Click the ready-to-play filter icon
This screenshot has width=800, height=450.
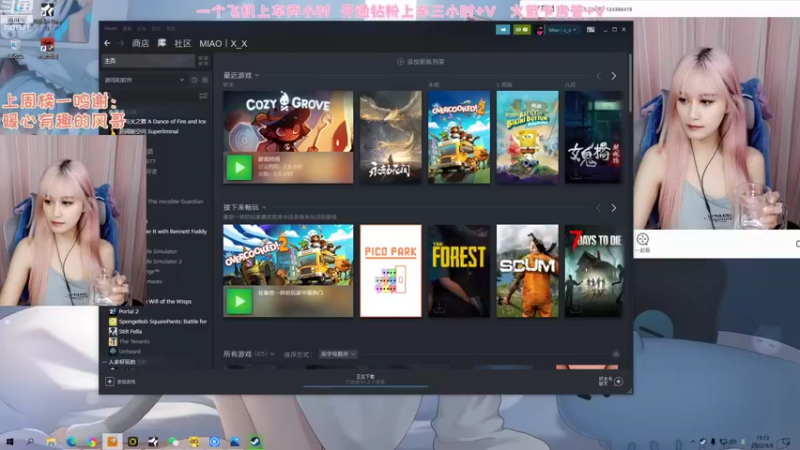click(205, 80)
